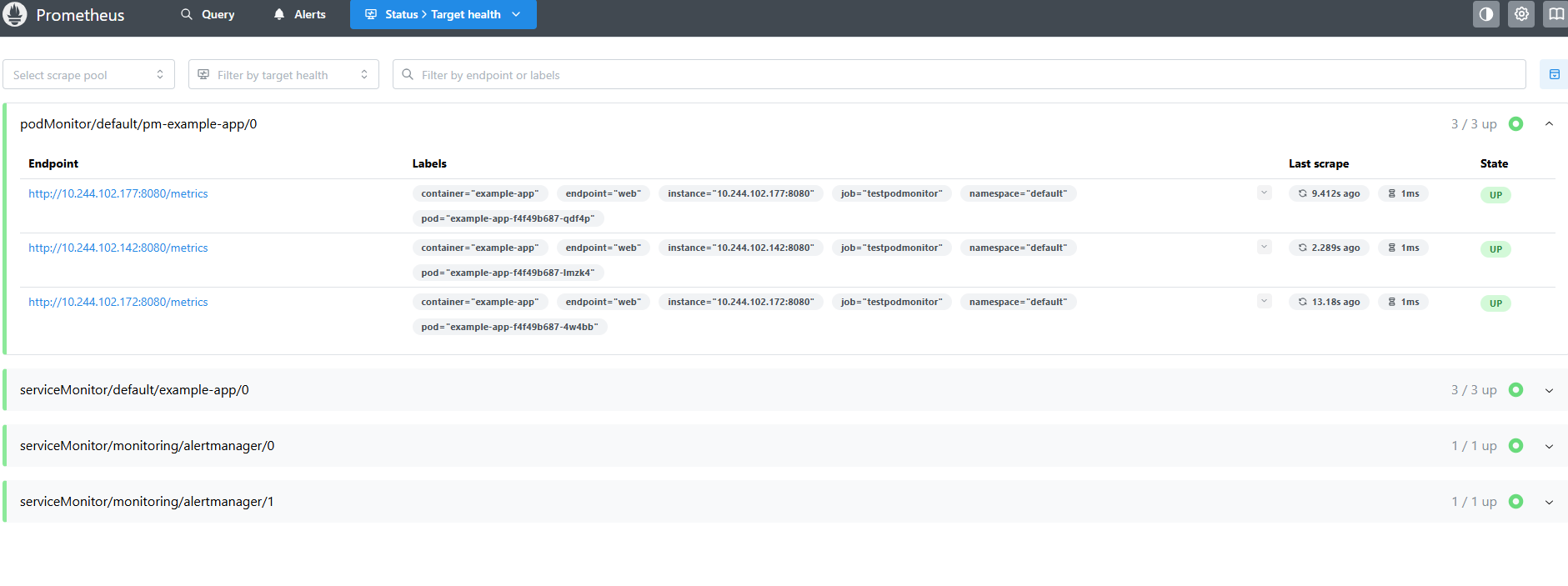
Task: Open the documentation book icon
Action: pyautogui.click(x=1555, y=14)
